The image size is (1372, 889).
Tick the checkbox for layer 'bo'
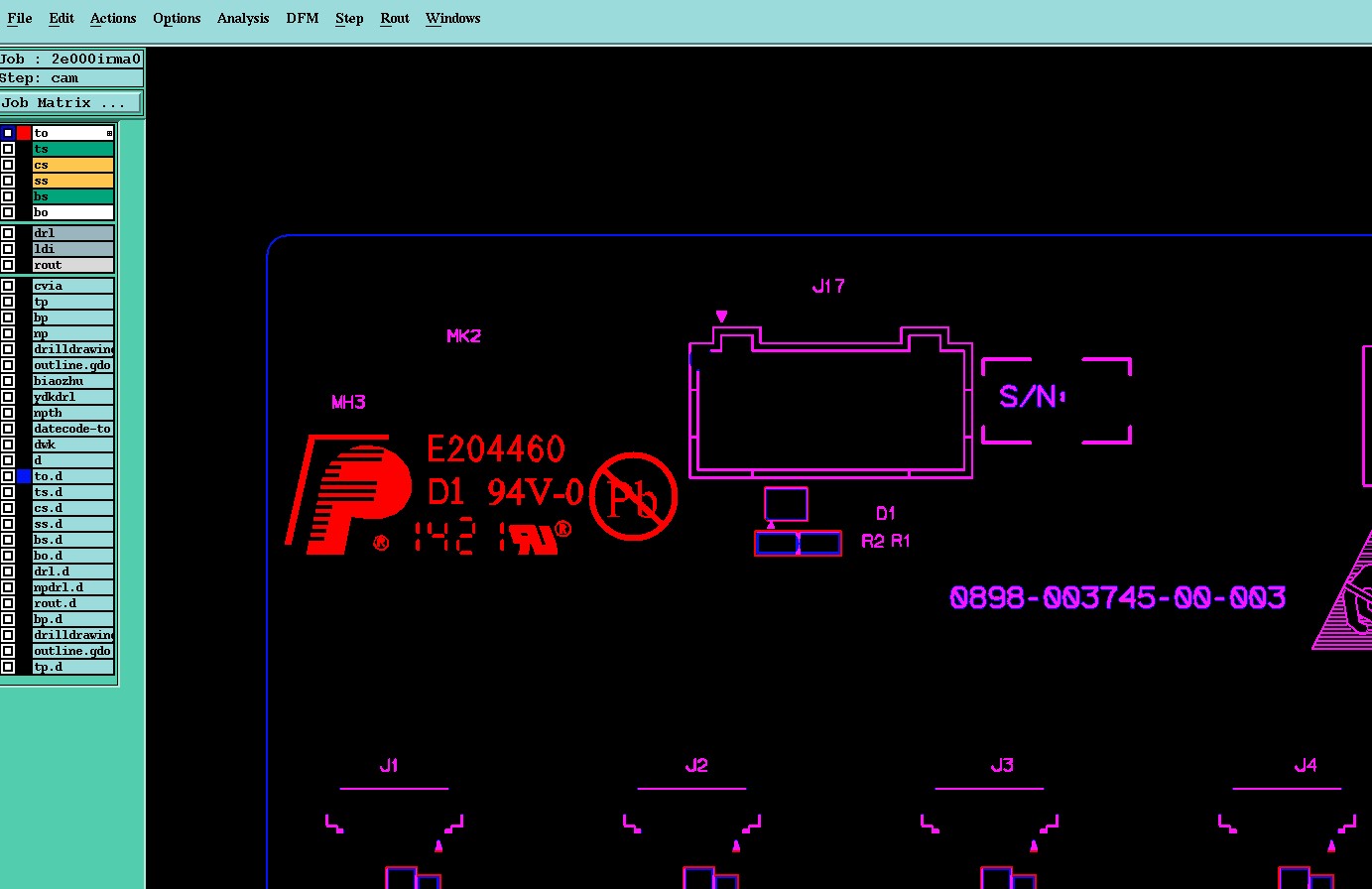8,212
